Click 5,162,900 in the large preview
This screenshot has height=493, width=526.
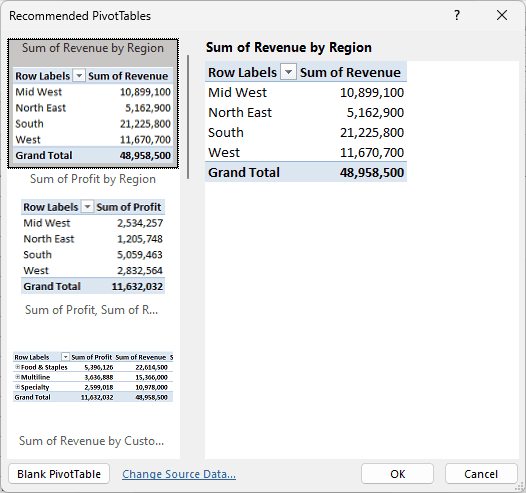tap(375, 113)
